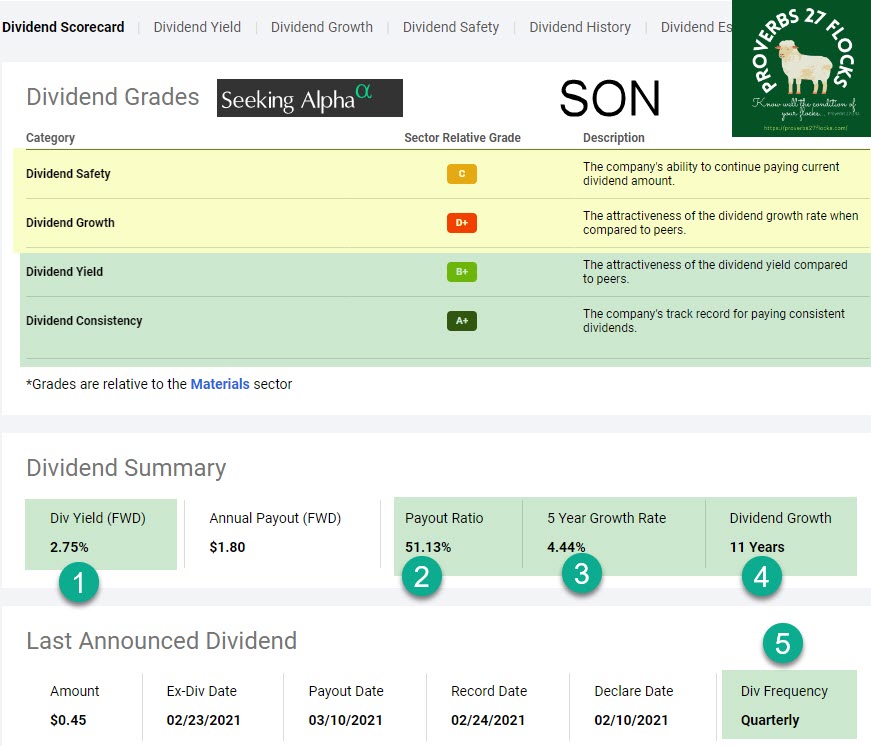Click the green number 5 circle marker
The image size is (871, 746).
[782, 643]
